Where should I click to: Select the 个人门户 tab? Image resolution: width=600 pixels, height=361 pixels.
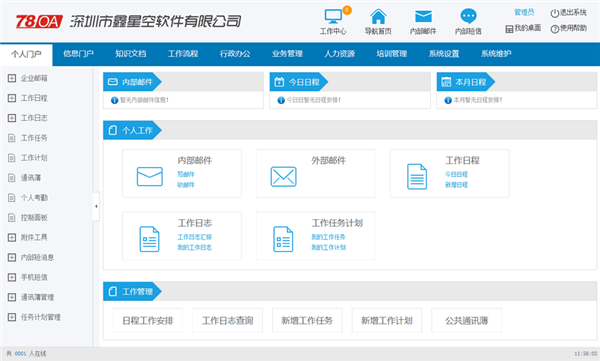click(26, 54)
